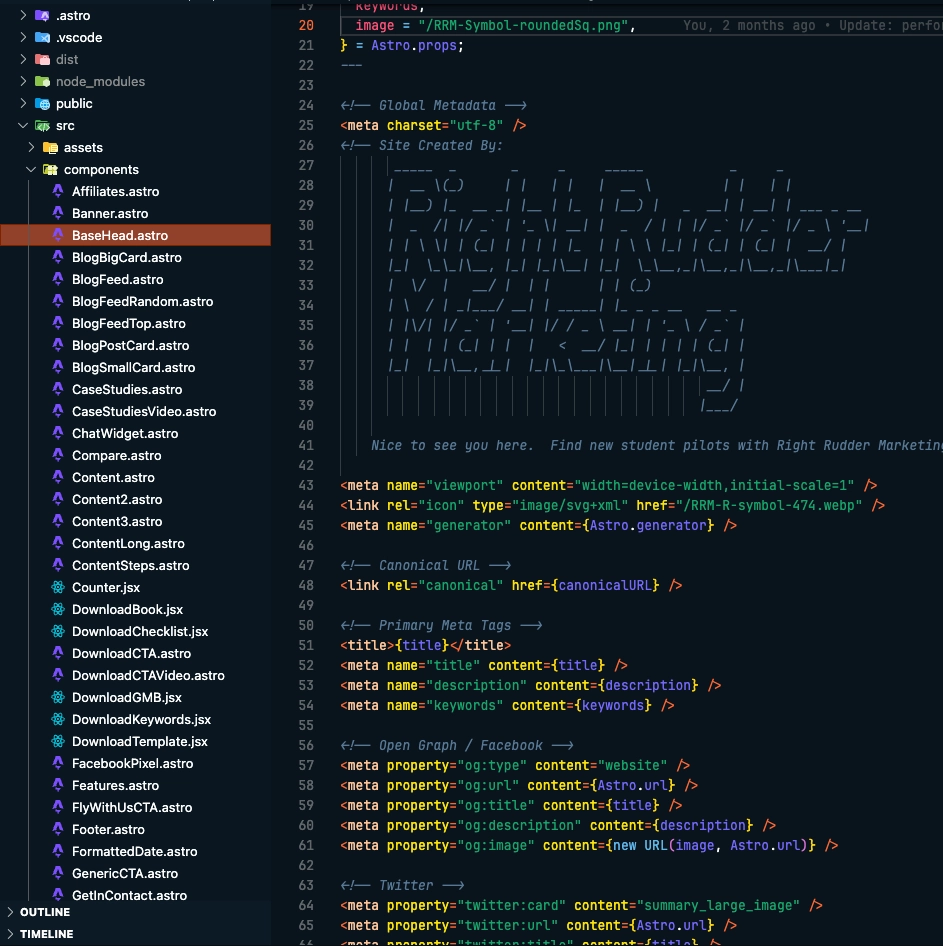This screenshot has height=946, width=943.
Task: Open BlogFeedRandom.astro file
Action: [x=142, y=302]
